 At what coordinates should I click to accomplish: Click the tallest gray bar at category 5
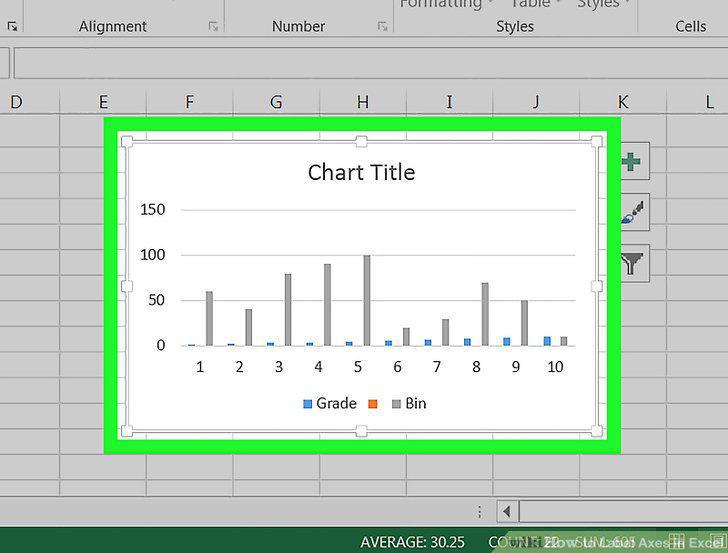coord(367,300)
